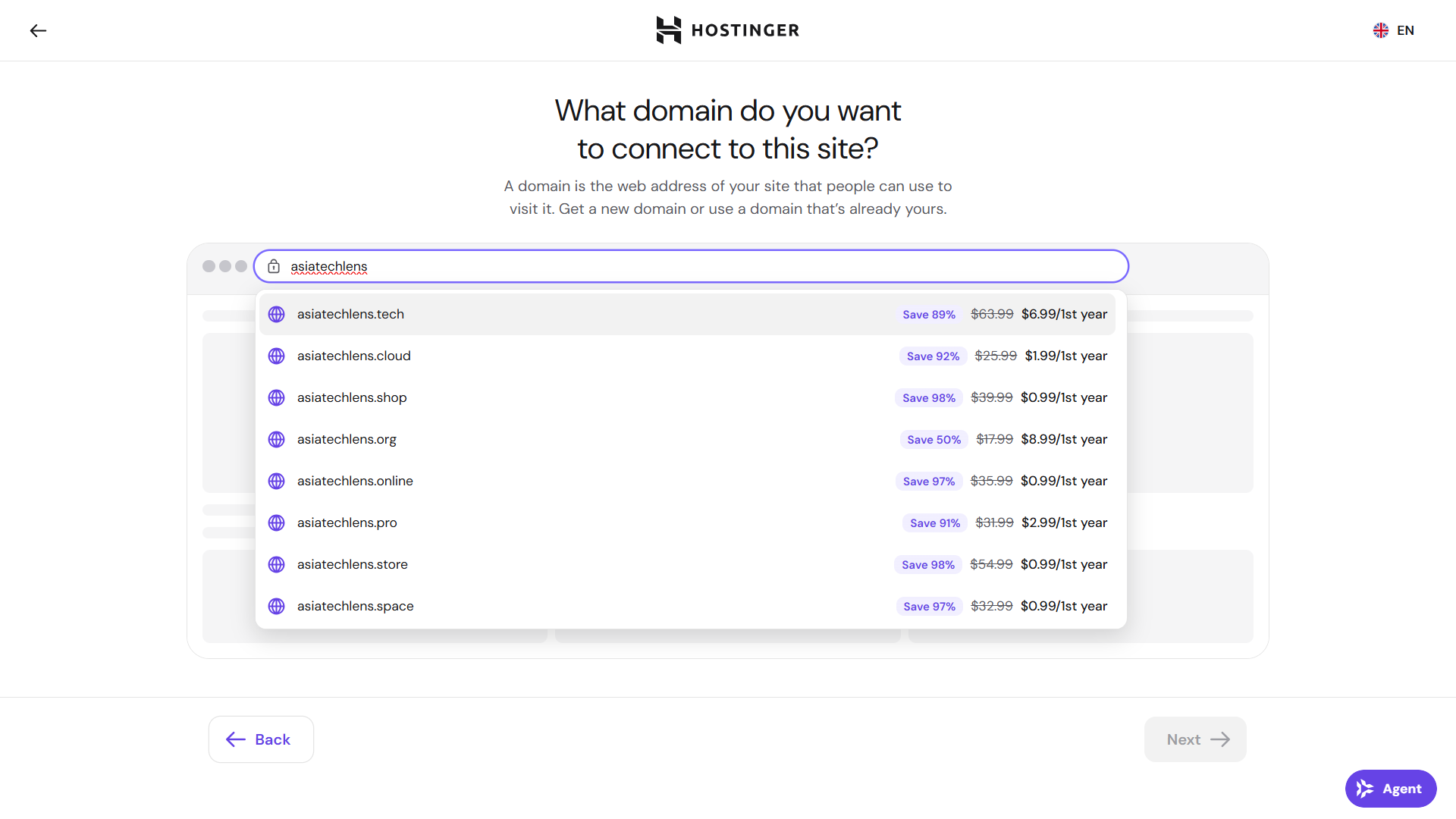
Task: Click the Back button
Action: tap(261, 739)
